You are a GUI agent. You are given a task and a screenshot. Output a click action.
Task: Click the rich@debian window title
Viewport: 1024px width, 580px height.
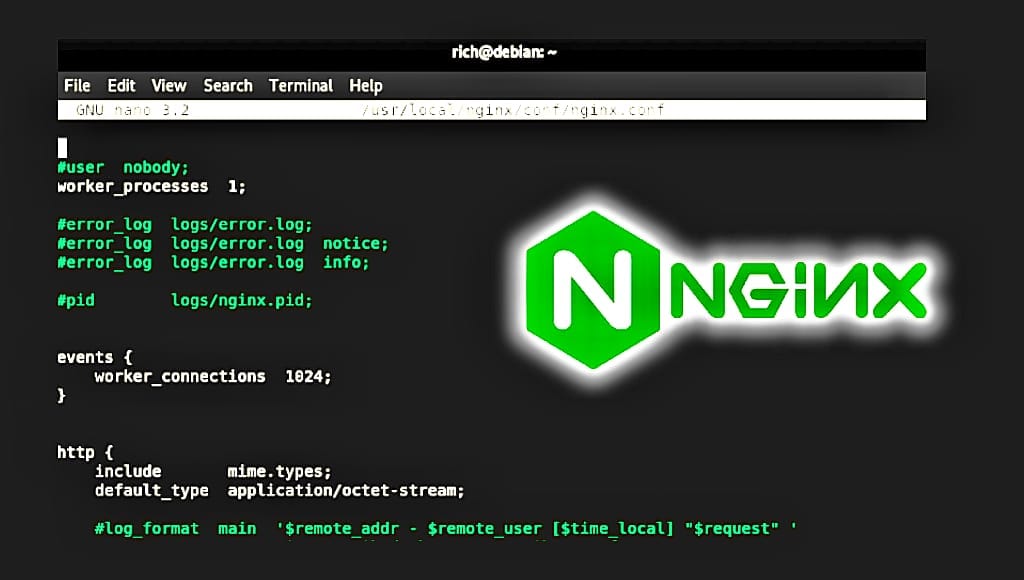point(504,52)
